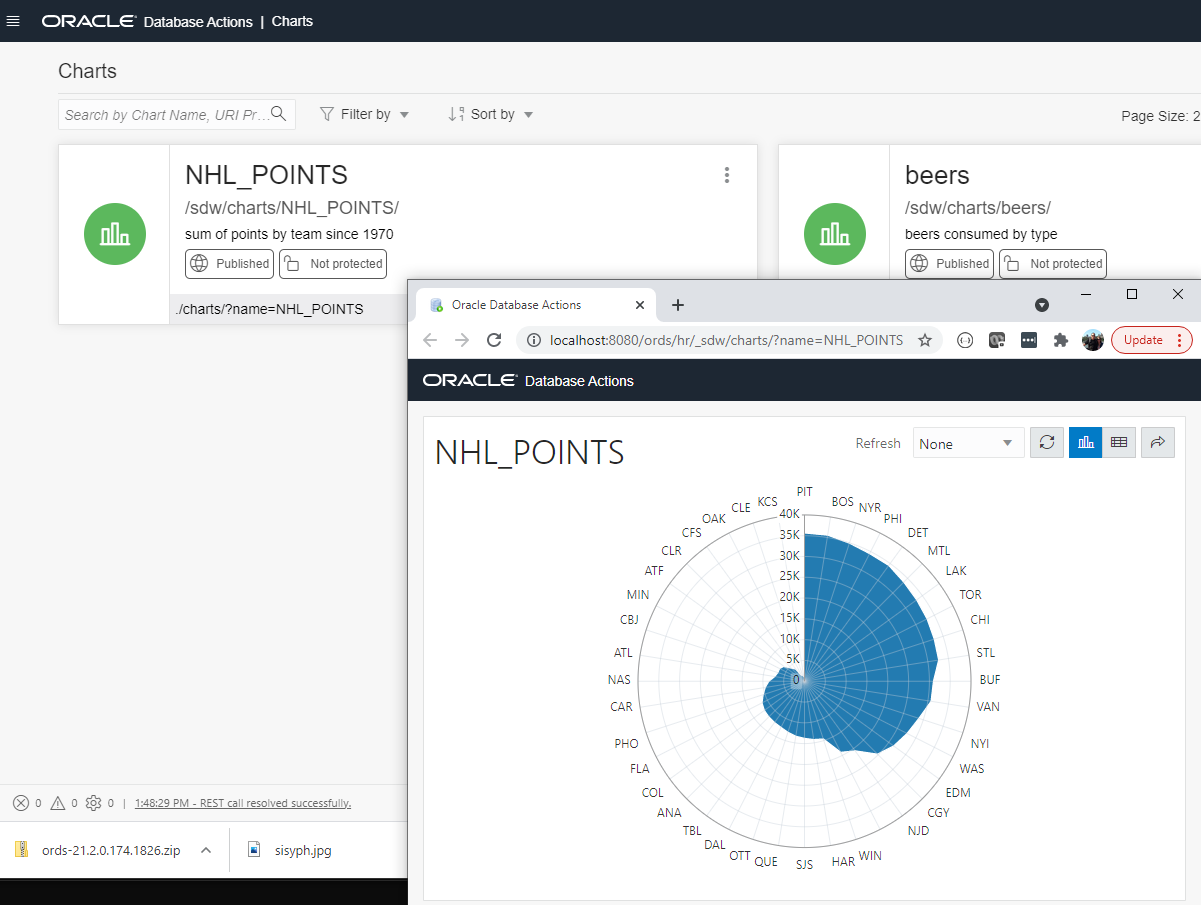Click the Not protected badge on NHL_POINTS card
The width and height of the screenshot is (1201, 905).
pyautogui.click(x=333, y=264)
